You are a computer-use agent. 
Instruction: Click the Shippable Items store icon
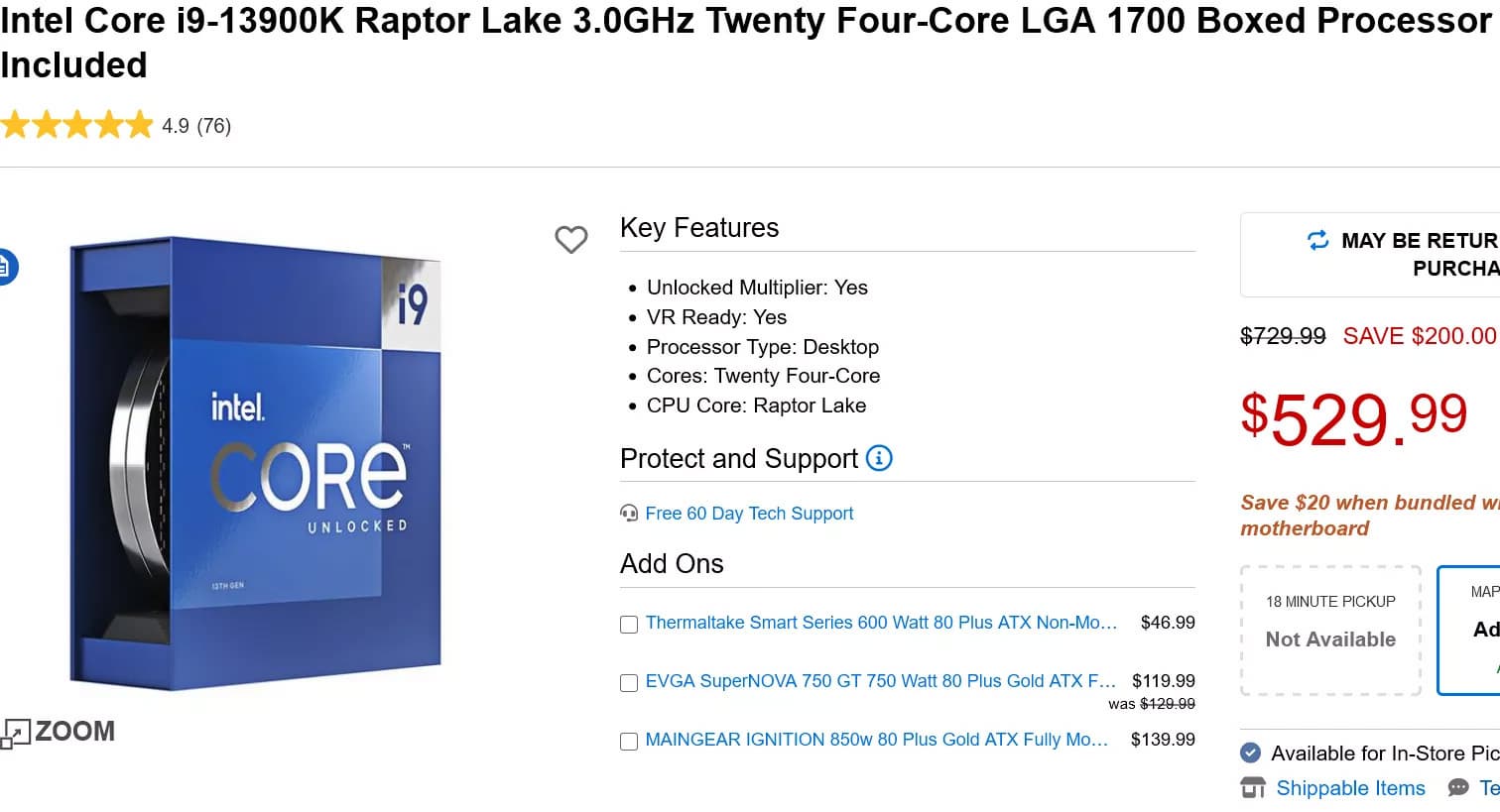(x=1253, y=788)
